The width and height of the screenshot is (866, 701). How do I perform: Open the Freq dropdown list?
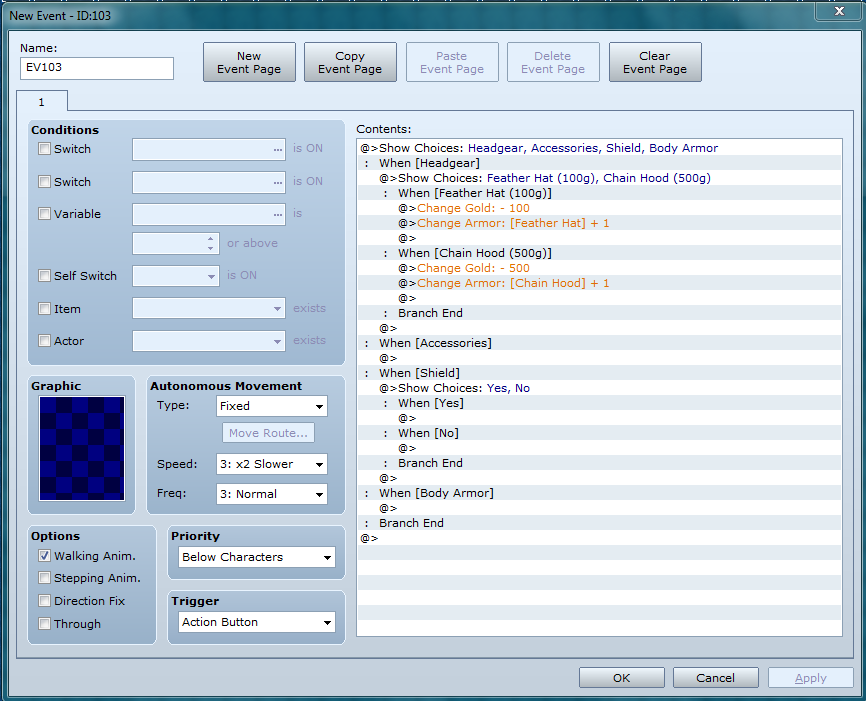272,494
